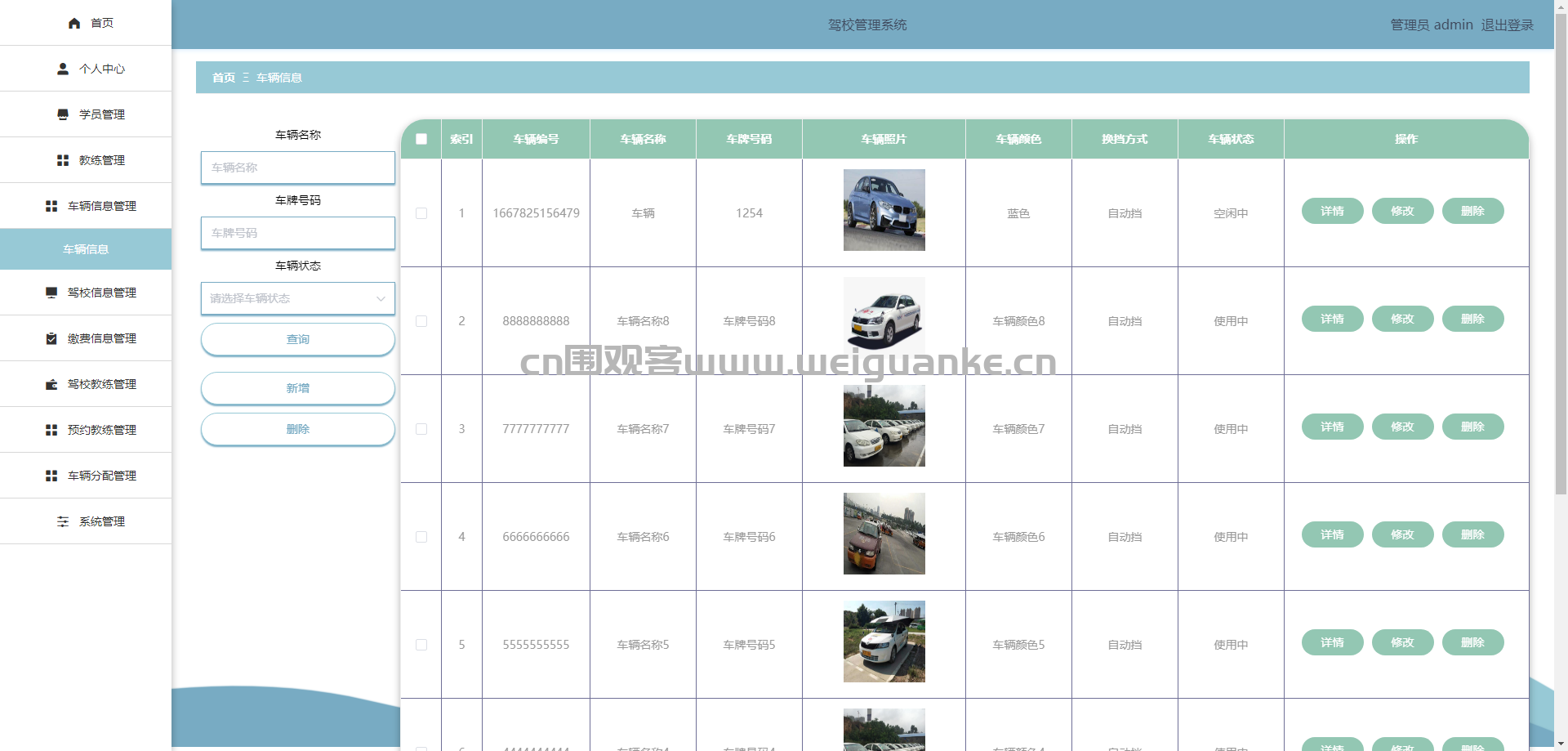Open 驾校信息管理 menu item
Screen dimensions: 1568x751
[x=86, y=293]
